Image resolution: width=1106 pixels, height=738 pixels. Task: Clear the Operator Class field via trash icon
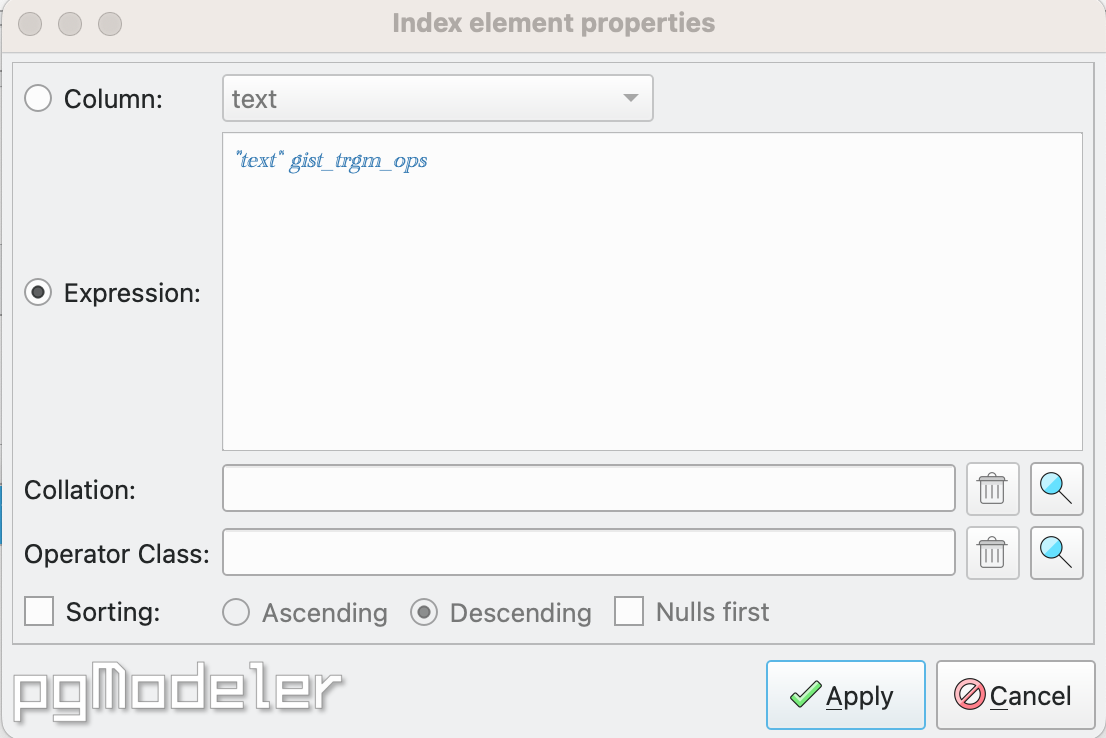click(991, 553)
